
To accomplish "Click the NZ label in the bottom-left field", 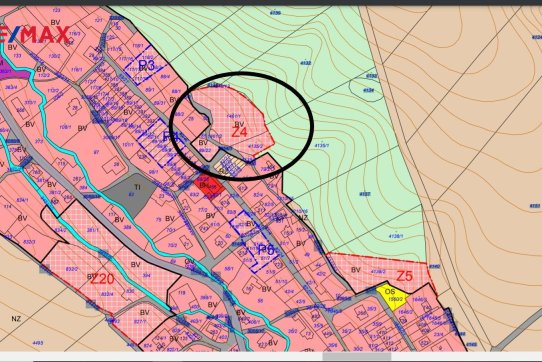I will (16, 319).
